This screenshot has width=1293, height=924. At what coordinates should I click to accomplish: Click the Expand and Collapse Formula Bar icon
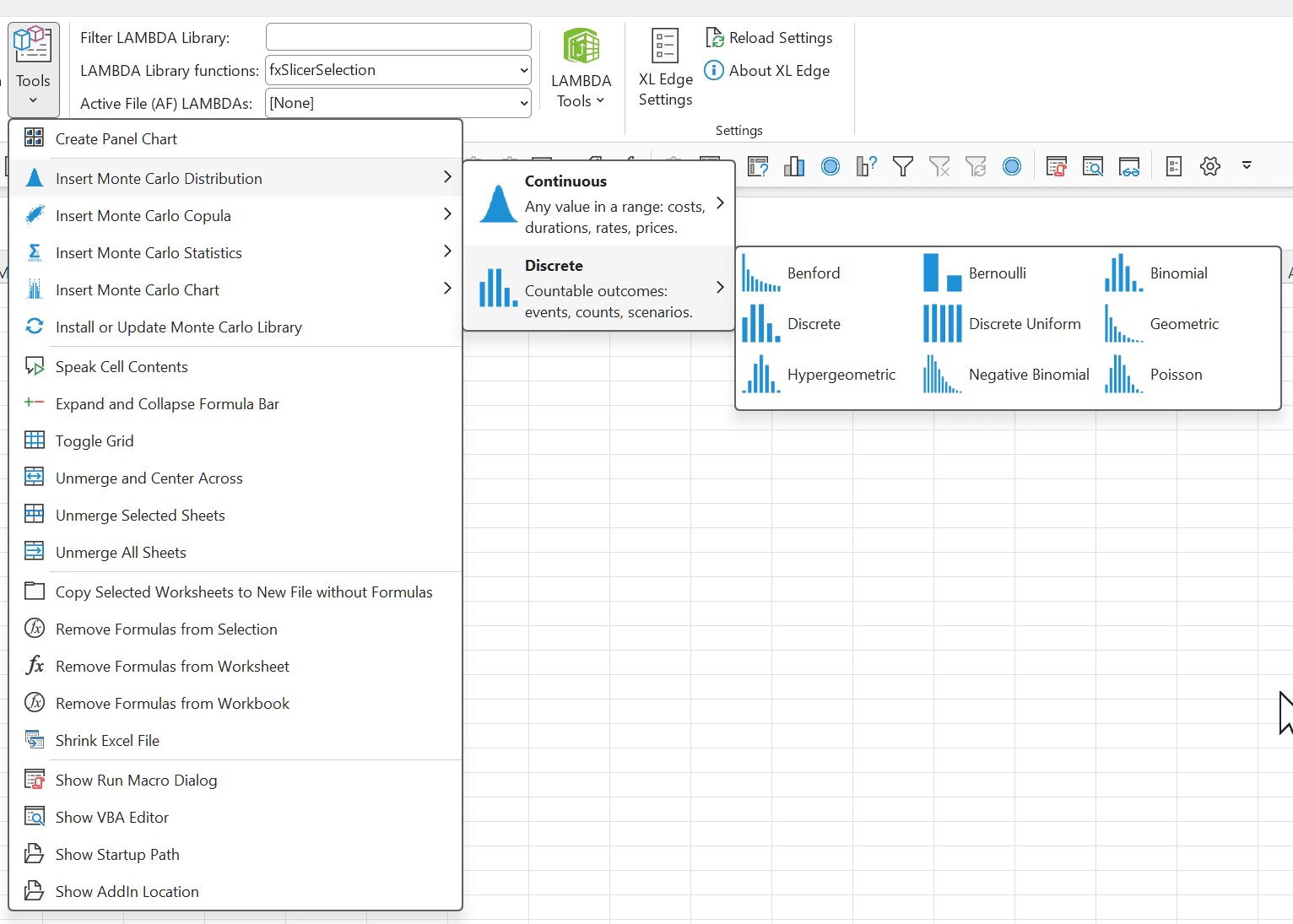coord(35,403)
